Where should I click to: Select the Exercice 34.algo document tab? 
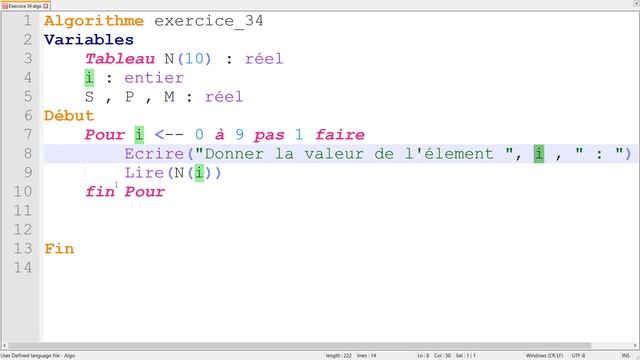(x=25, y=6)
